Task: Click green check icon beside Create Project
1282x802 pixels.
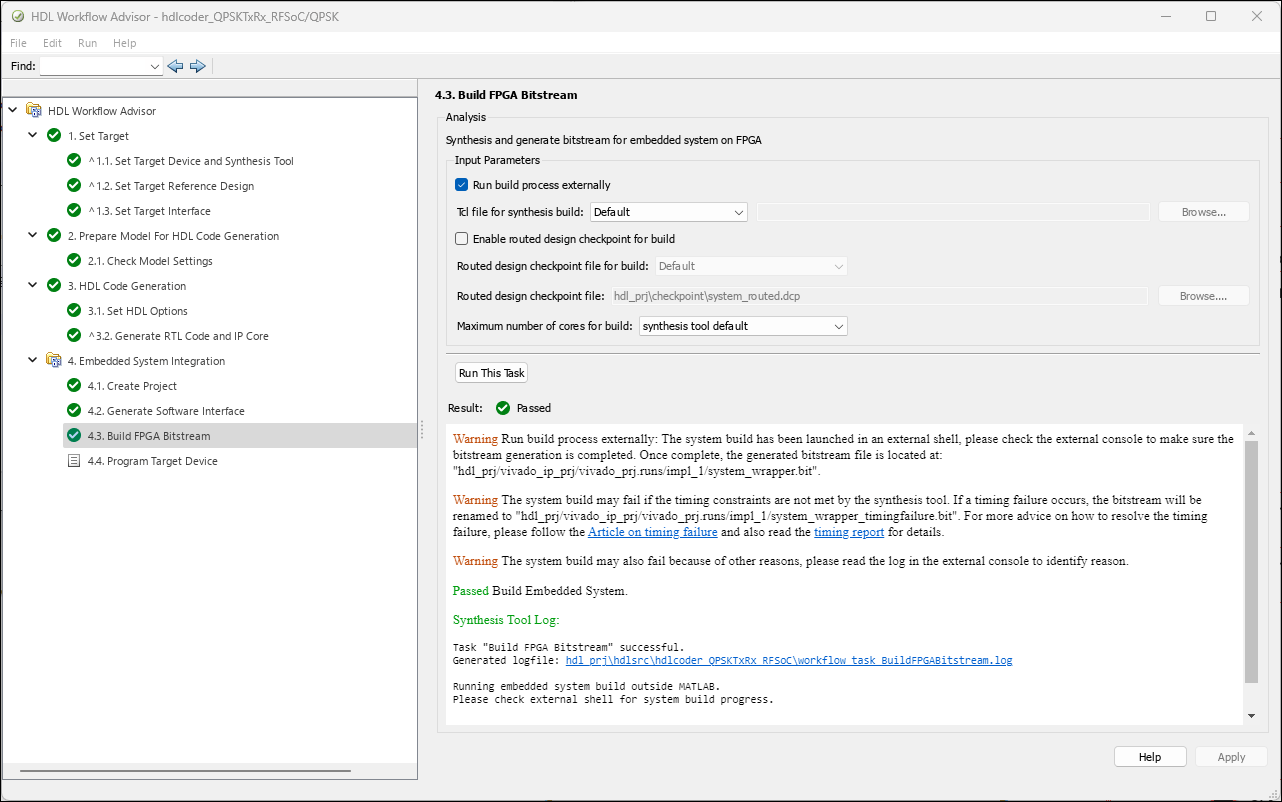Action: 74,386
